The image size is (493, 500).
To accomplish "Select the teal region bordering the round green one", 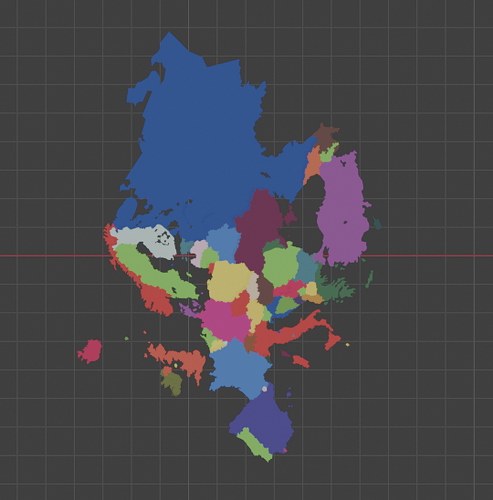I will (x=307, y=267).
